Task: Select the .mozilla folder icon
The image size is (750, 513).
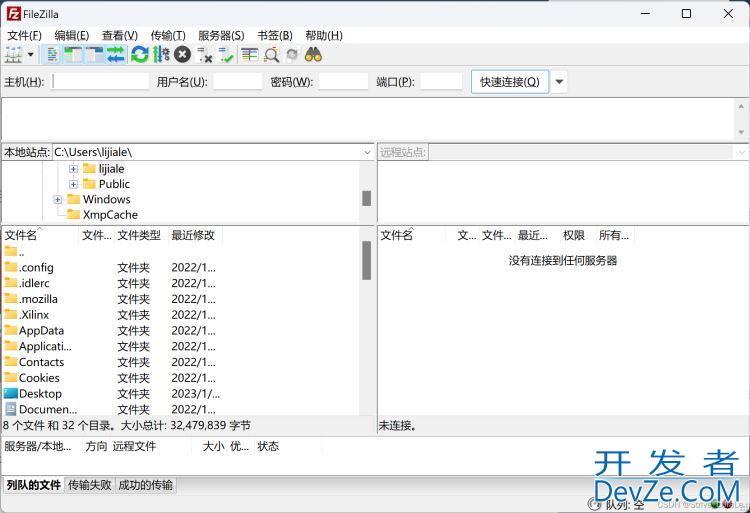Action: tap(11, 298)
